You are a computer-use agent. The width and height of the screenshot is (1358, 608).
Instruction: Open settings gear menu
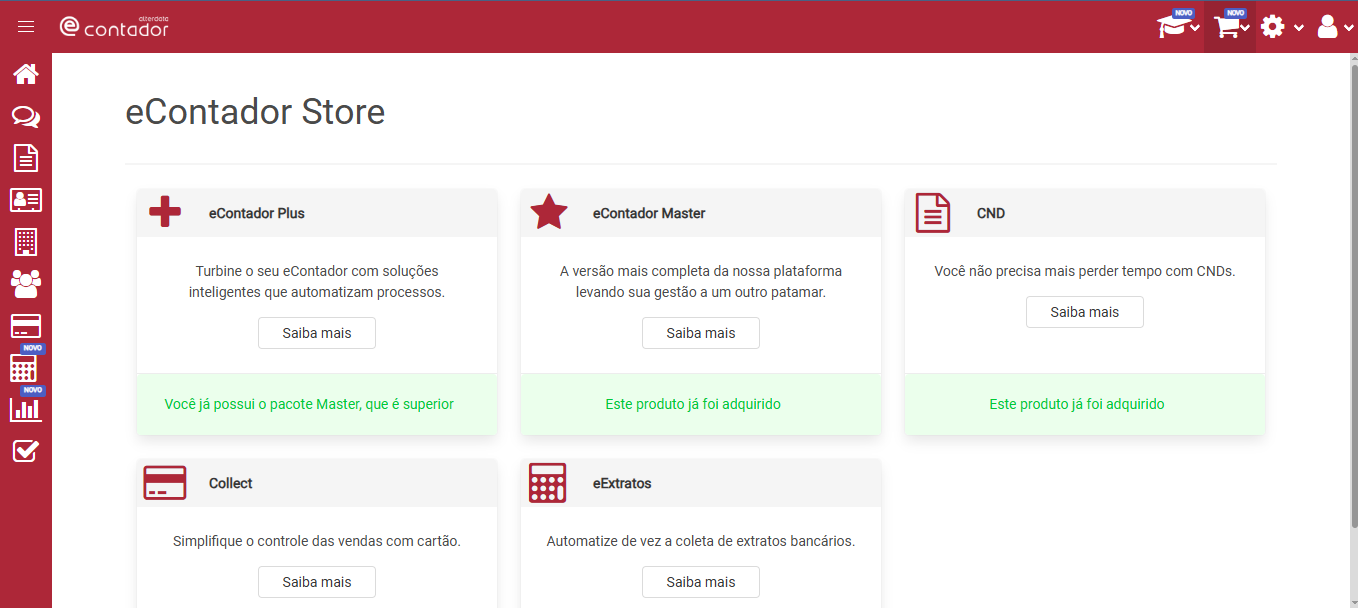[1273, 27]
